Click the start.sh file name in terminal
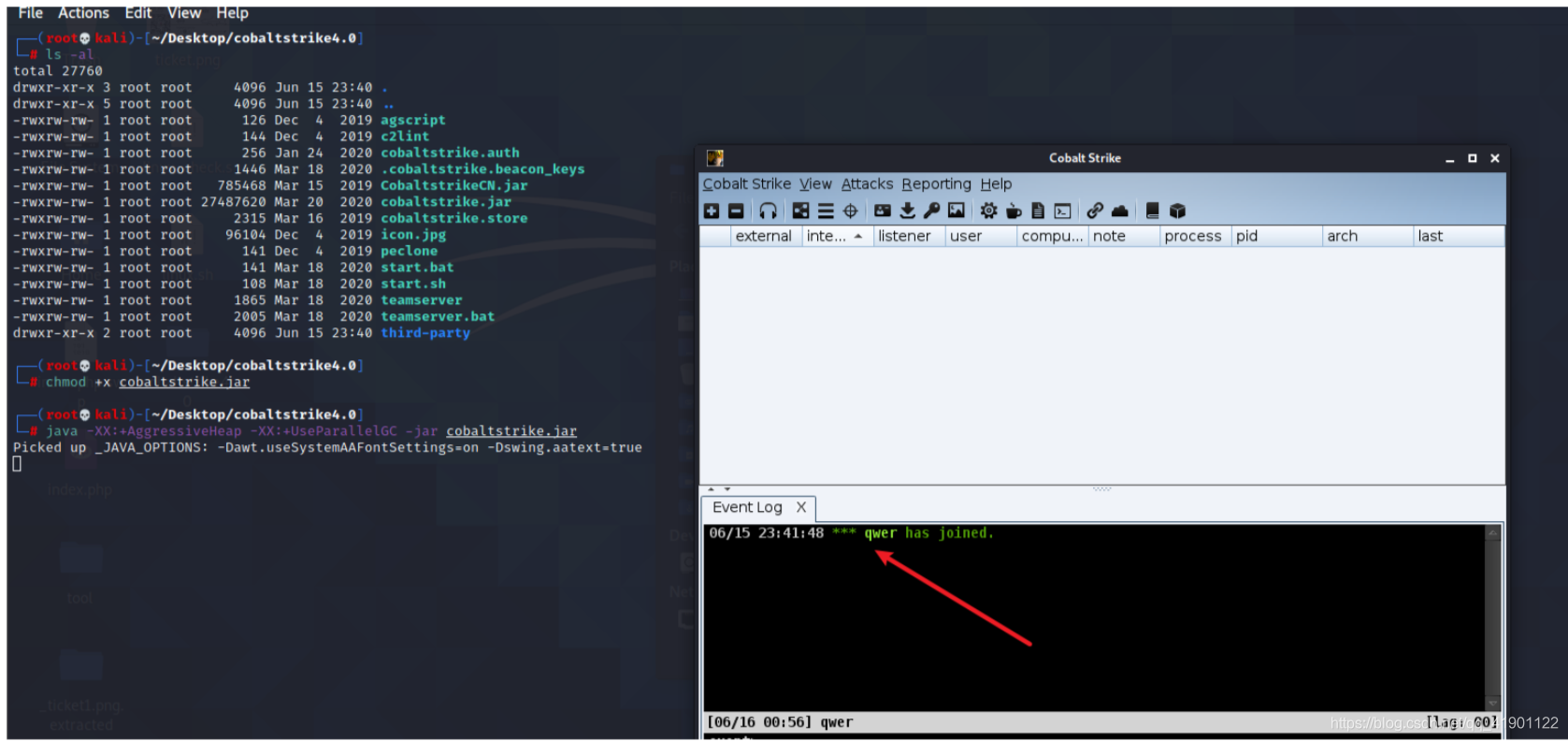Viewport: 1568px width, 741px height. tap(412, 284)
